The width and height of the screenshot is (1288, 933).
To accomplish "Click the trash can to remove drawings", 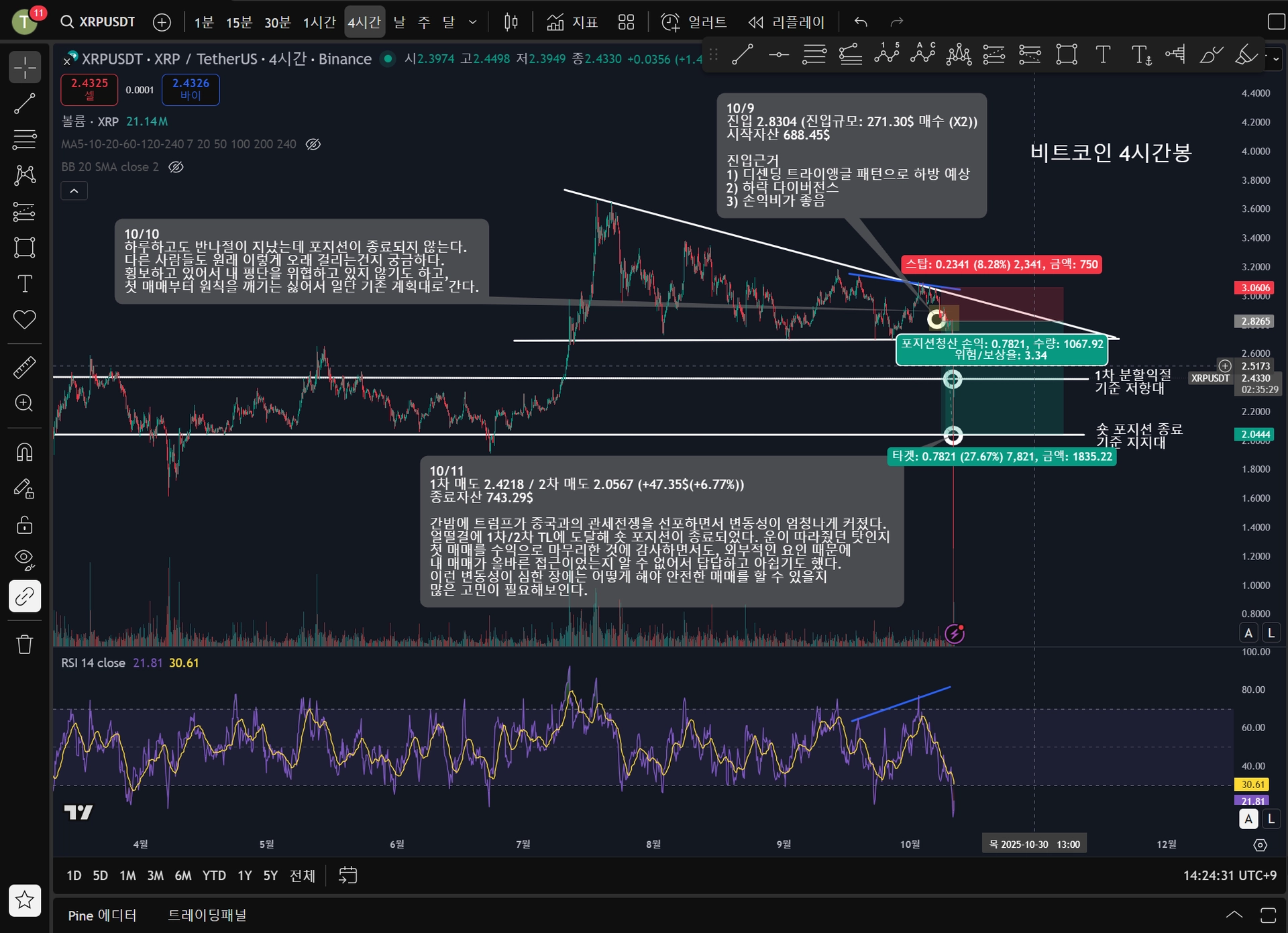I will coord(25,645).
